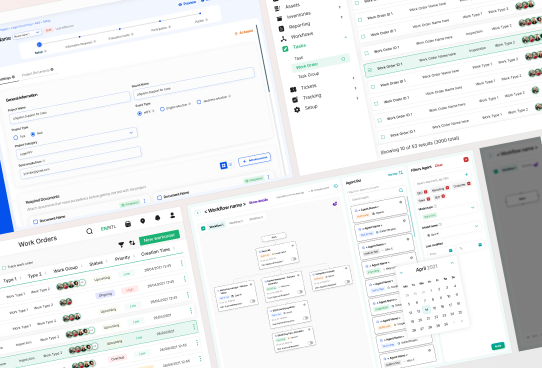Uncheck the highlighted Work Order ID 1 row checkbox

coord(370,70)
